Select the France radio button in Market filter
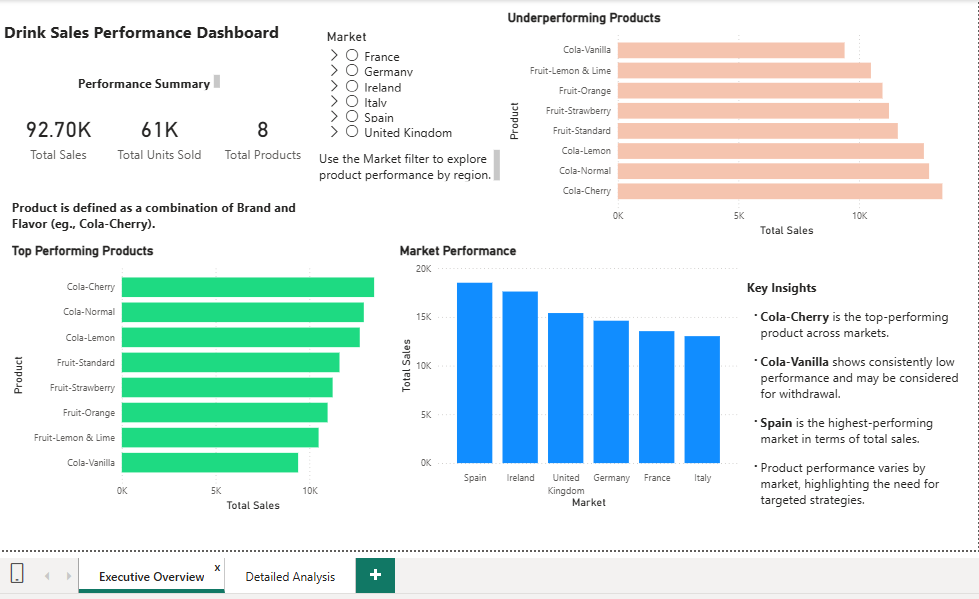 tap(351, 56)
